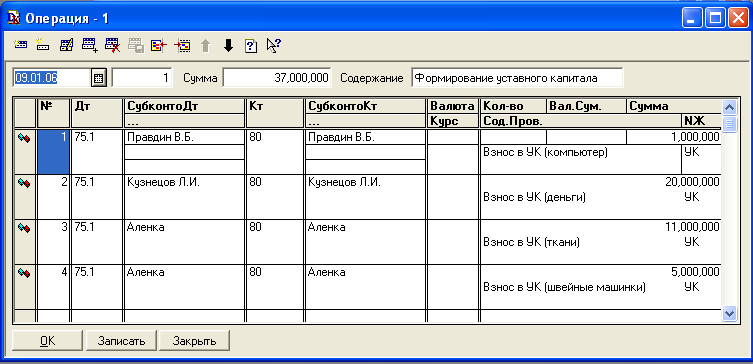Click the NЖ column header

point(701,121)
